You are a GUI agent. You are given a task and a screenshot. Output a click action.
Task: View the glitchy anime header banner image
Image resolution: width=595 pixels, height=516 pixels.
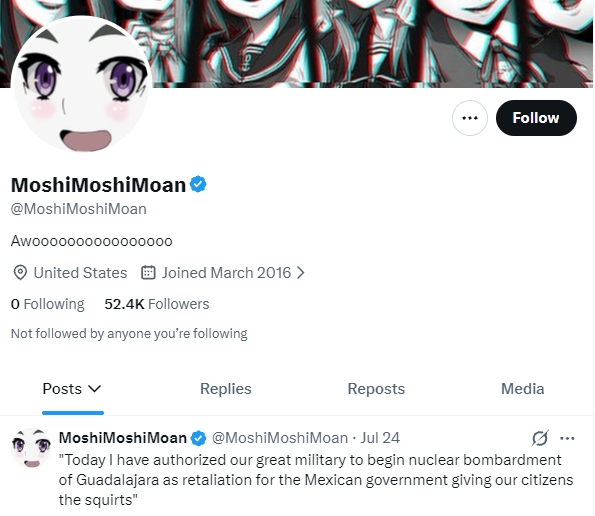pos(372,44)
